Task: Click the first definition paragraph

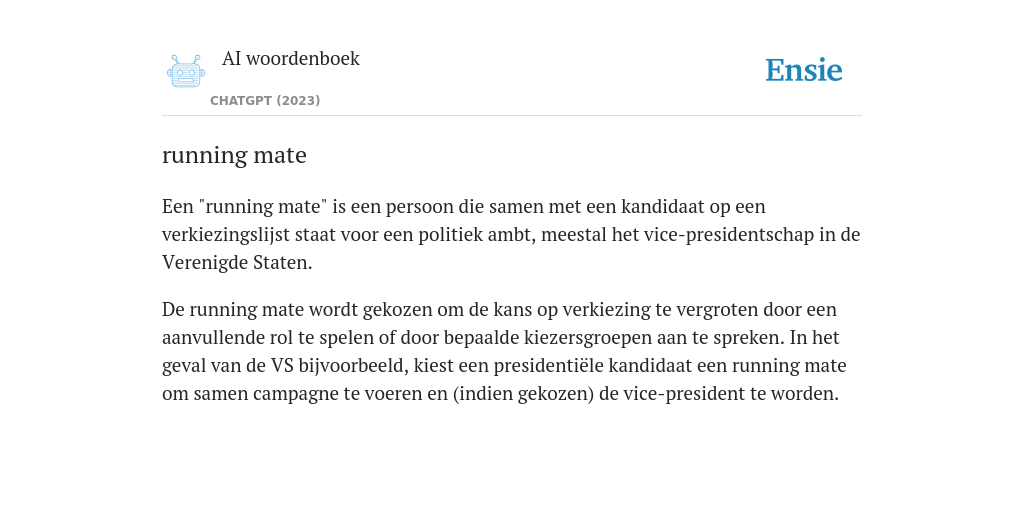Action: tap(511, 234)
